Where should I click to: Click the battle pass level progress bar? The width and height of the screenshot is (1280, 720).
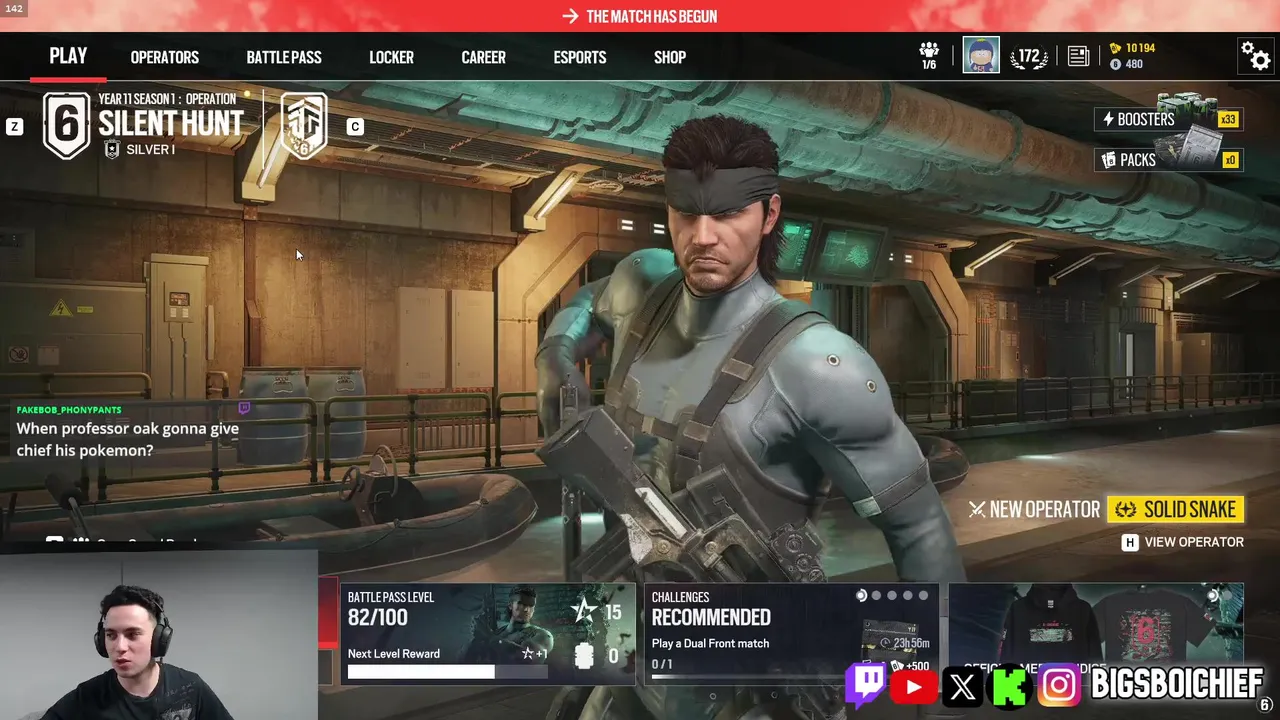pos(447,672)
